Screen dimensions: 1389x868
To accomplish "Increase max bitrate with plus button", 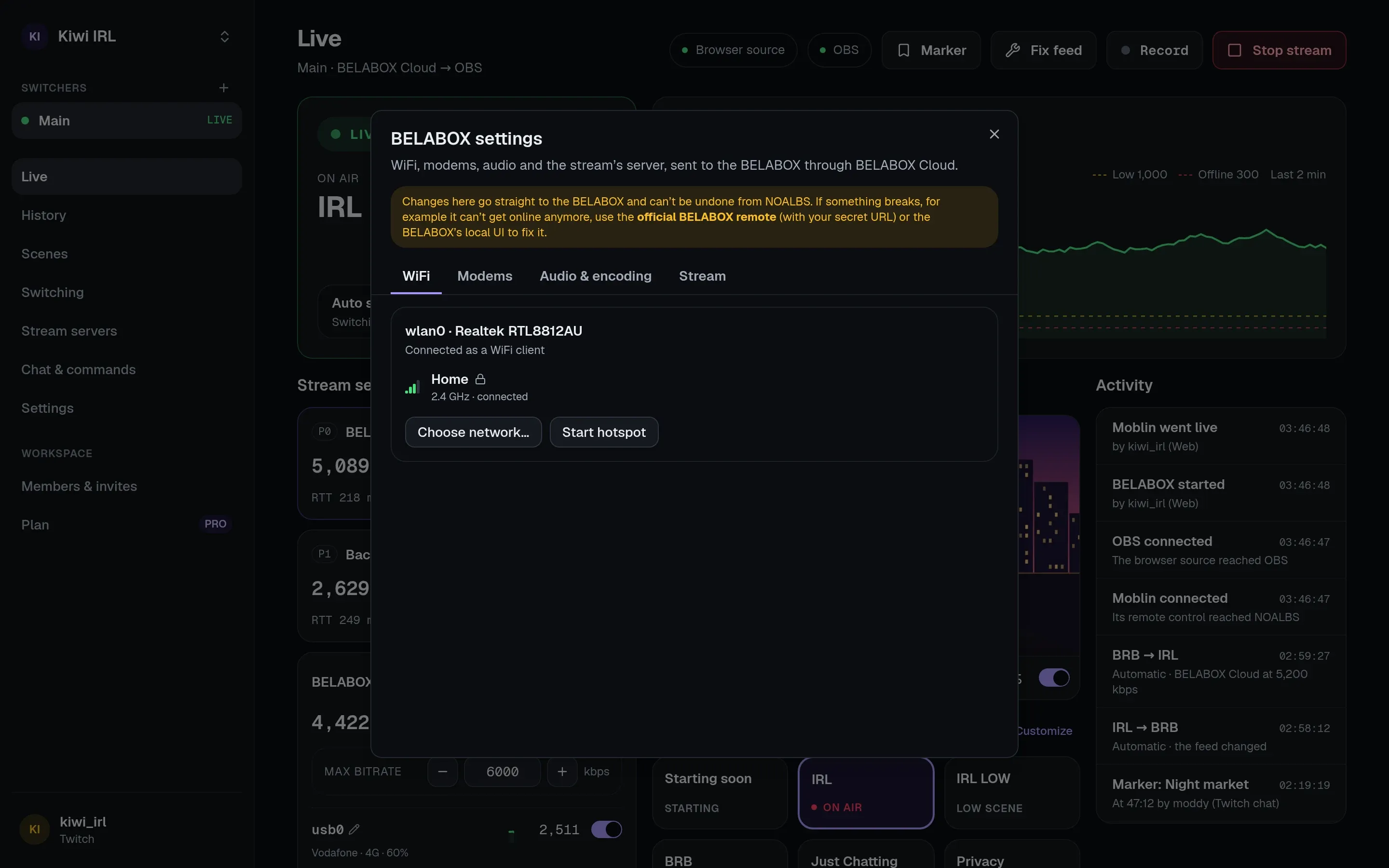I will pos(562,772).
